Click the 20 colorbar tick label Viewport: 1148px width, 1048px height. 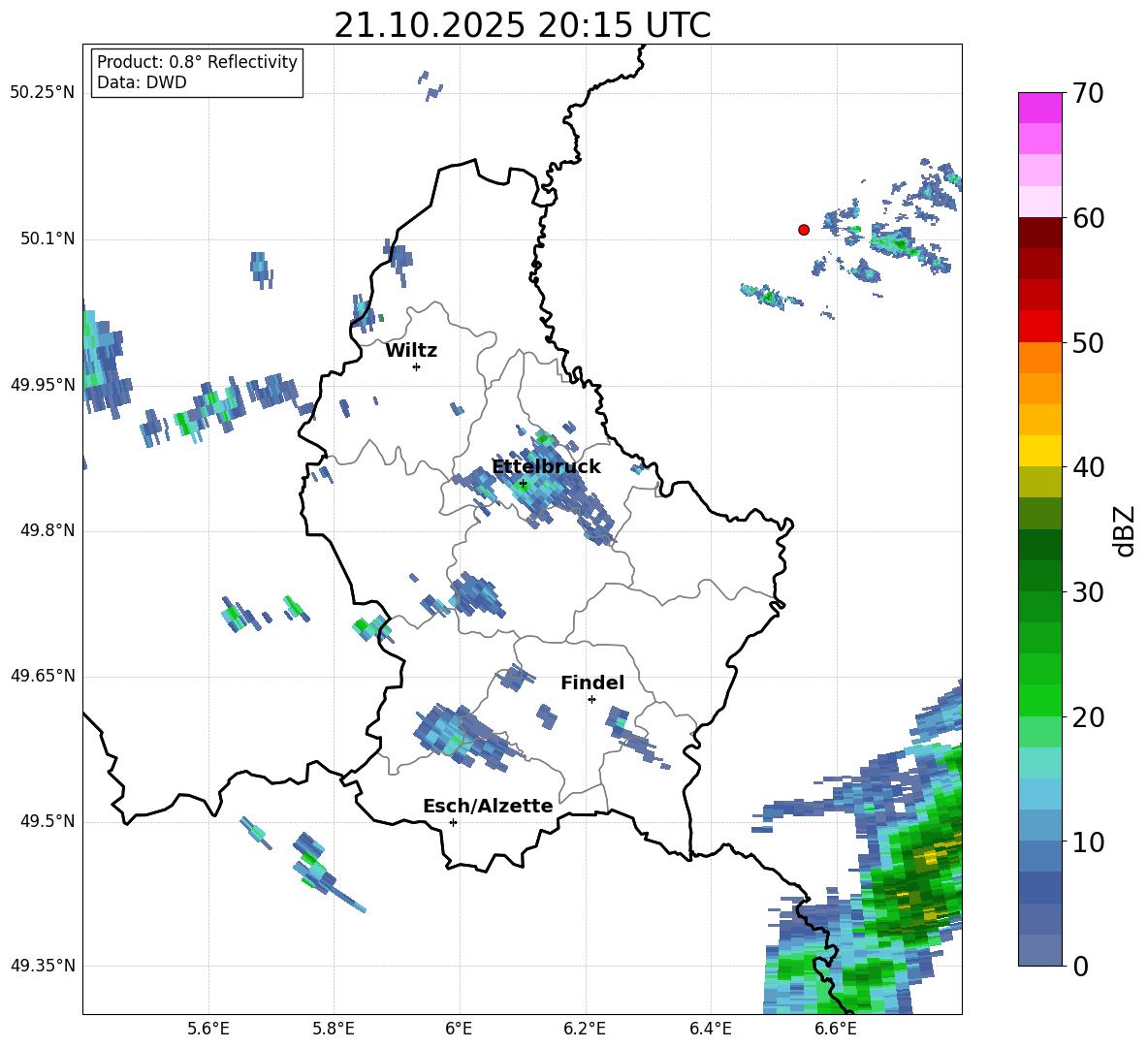tap(1088, 717)
